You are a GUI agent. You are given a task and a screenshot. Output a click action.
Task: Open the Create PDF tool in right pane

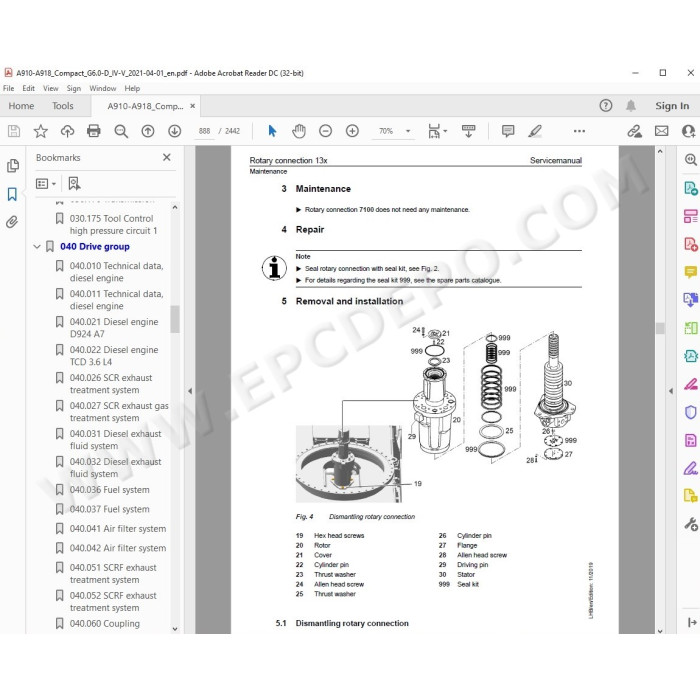(x=691, y=244)
